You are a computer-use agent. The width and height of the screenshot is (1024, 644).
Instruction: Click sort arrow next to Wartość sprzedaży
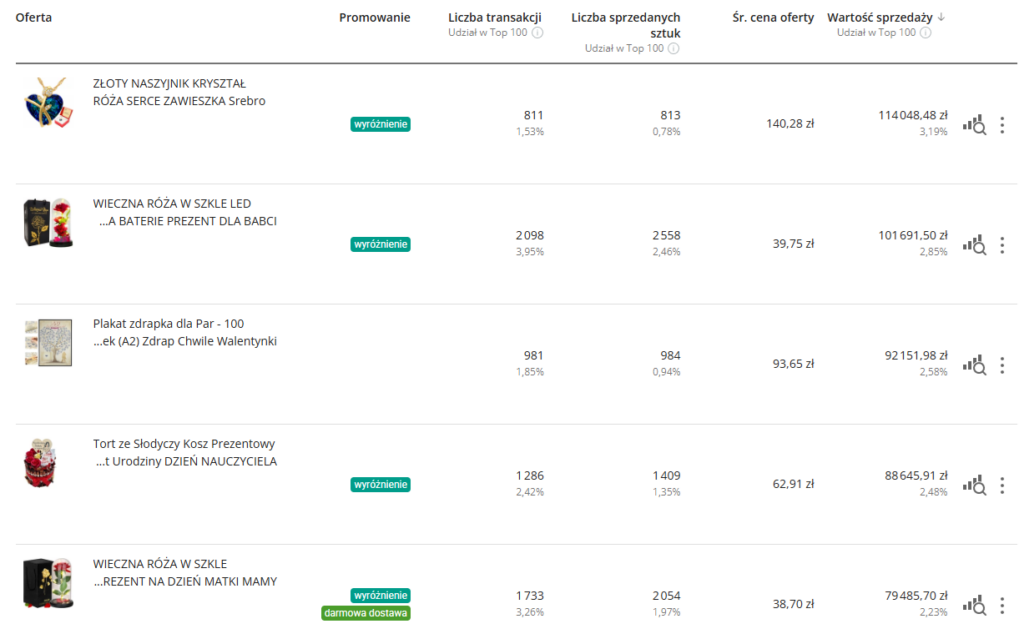coord(941,18)
